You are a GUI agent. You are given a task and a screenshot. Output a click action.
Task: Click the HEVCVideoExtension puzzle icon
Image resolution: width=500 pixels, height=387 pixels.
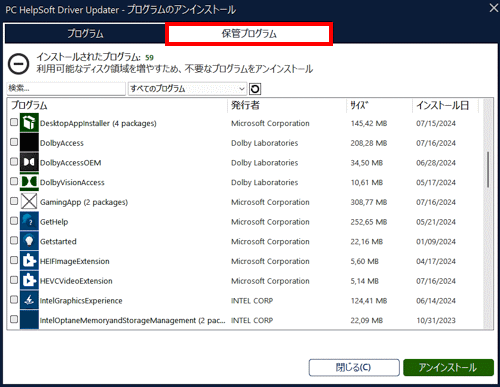pos(29,280)
